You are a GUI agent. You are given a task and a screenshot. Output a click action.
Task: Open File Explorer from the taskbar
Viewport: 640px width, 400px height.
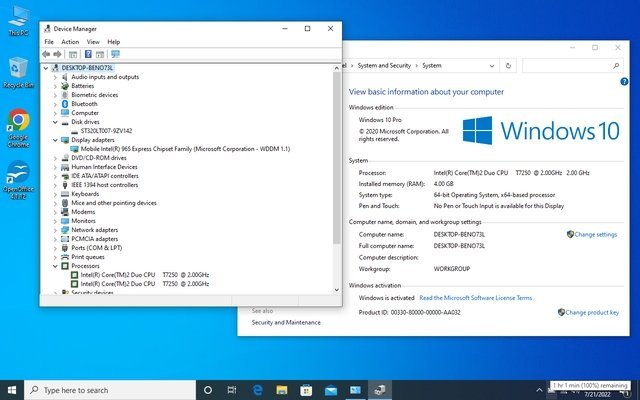(282, 389)
